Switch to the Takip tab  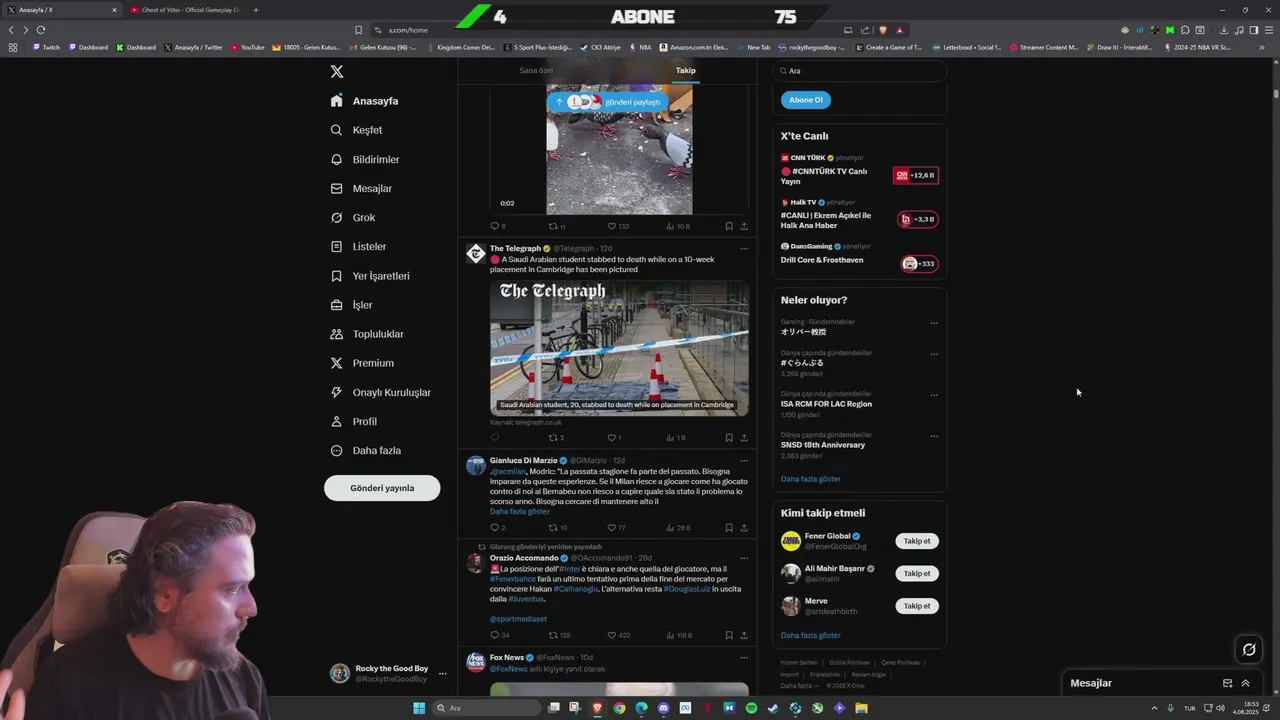[685, 71]
